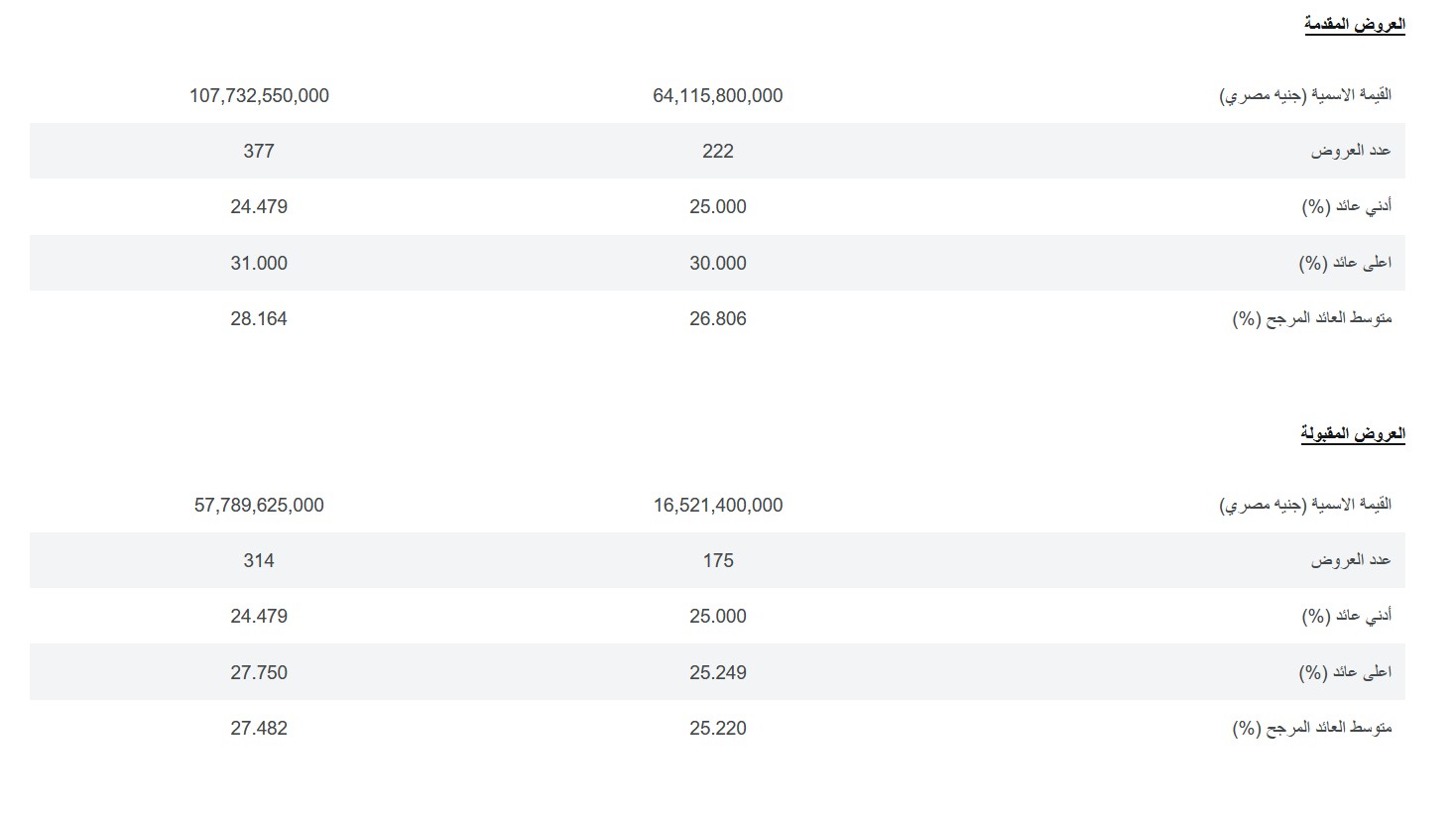Click عدد العروض label in accepted section
The width and height of the screenshot is (1456, 815).
coord(1351,561)
